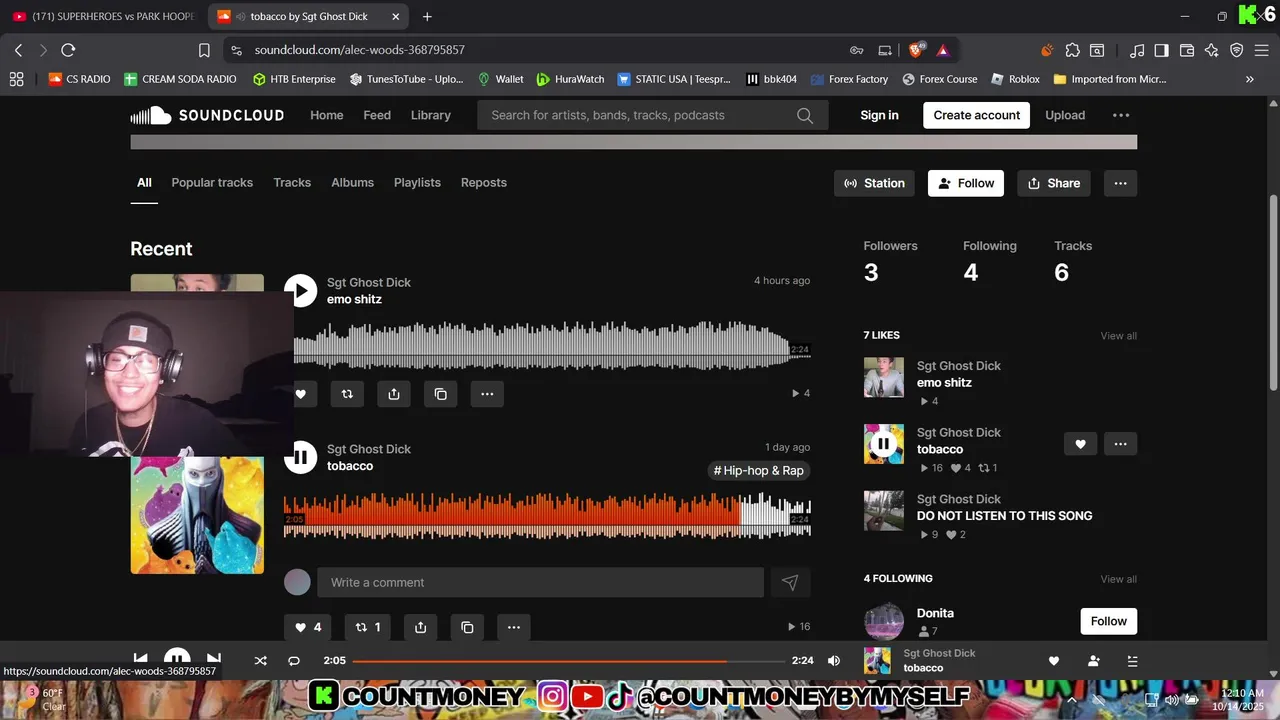Like the emo shitz track
This screenshot has height=720, width=1280.
[300, 394]
